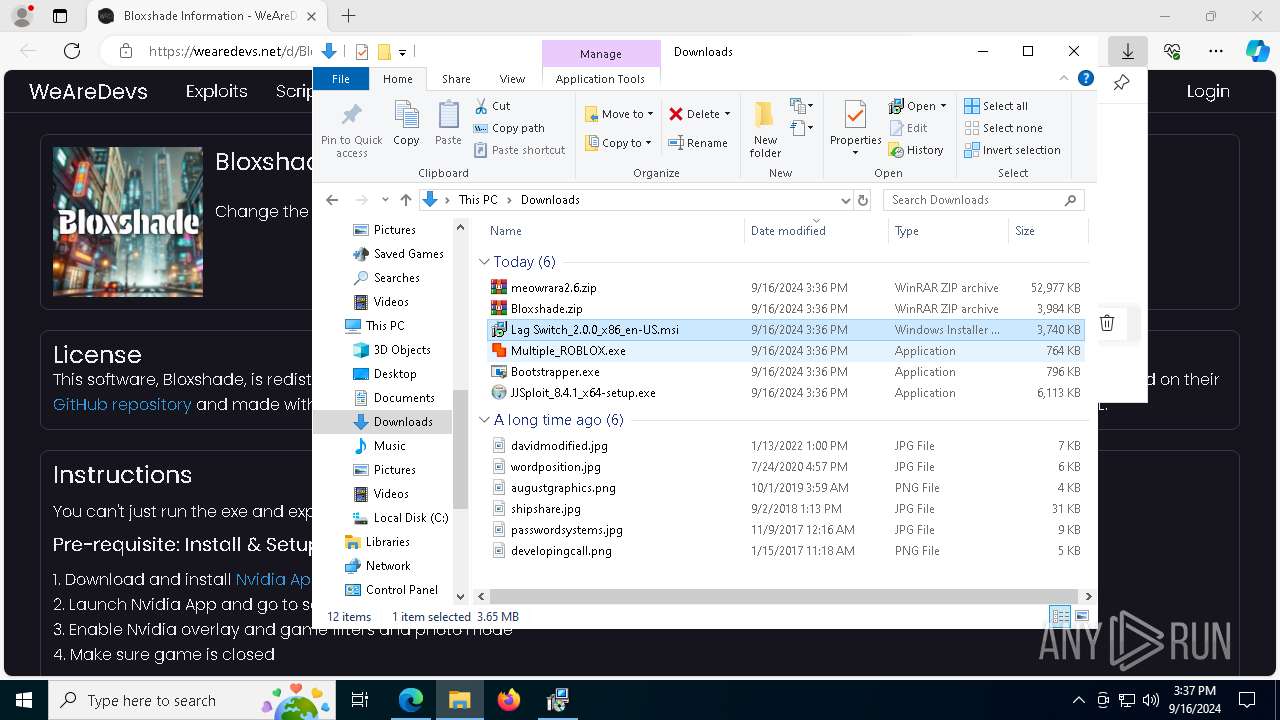1280x720 pixels.
Task: Open Firefox from the taskbar
Action: tap(509, 700)
